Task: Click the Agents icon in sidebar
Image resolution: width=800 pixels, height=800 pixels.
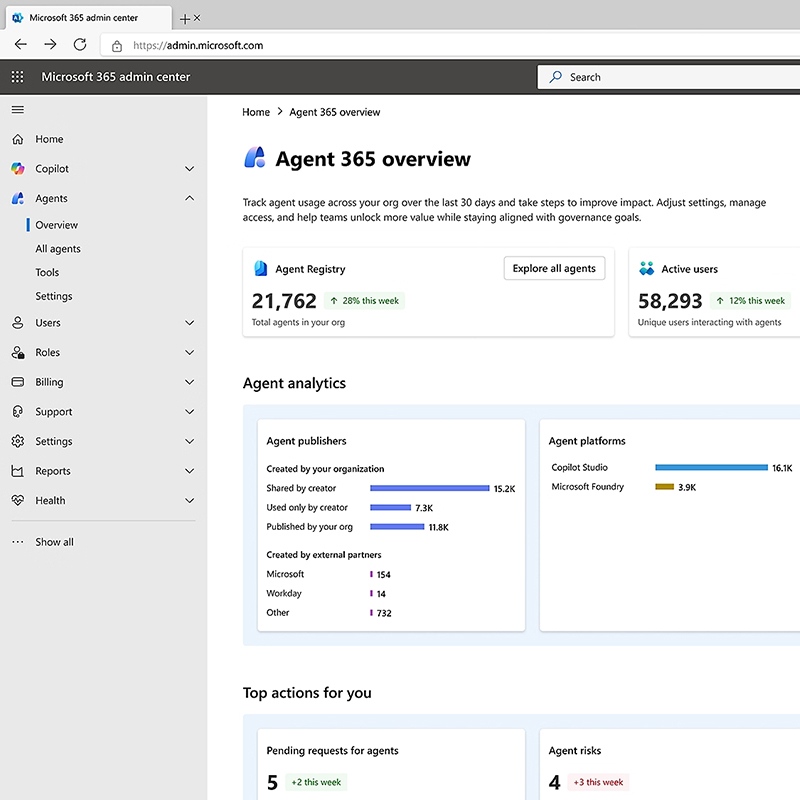Action: pos(18,198)
